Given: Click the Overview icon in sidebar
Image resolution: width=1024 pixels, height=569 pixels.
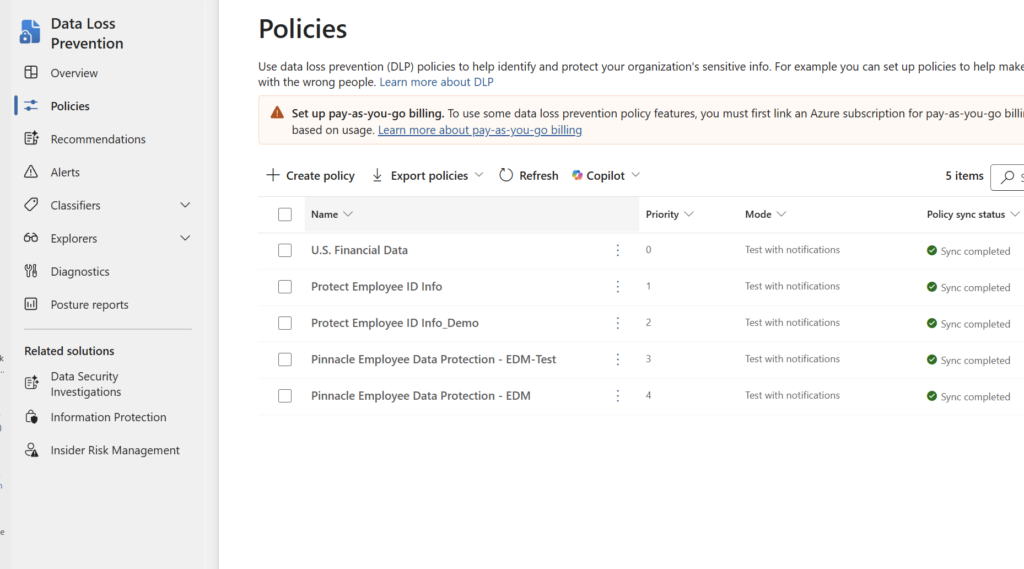Looking at the screenshot, I should click(31, 73).
